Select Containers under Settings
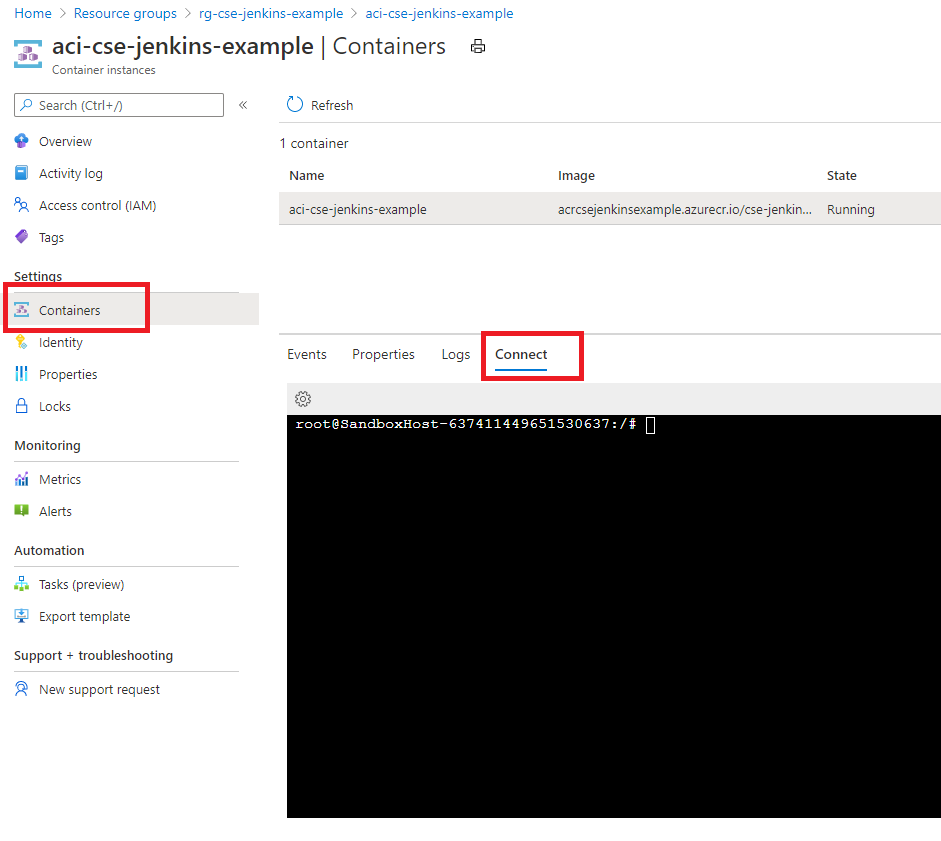The height and width of the screenshot is (841, 941). 70,310
